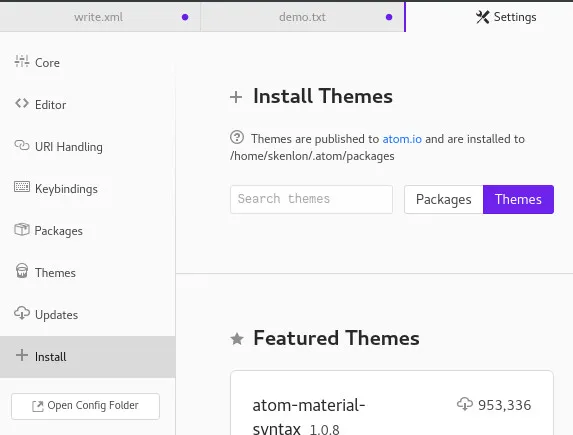Click the /home/skenlon/.atom/packages path text
The height and width of the screenshot is (435, 573).
312,156
